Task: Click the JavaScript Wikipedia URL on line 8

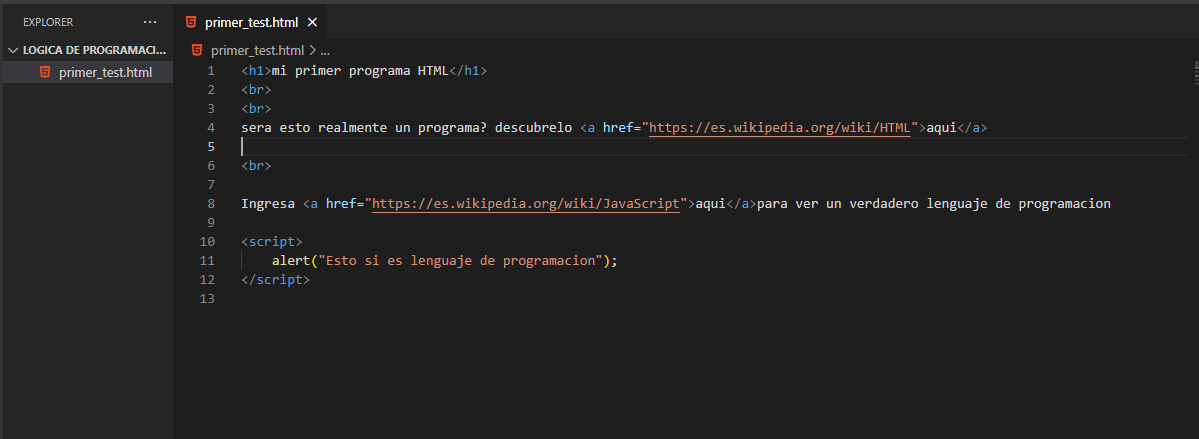Action: [526, 204]
